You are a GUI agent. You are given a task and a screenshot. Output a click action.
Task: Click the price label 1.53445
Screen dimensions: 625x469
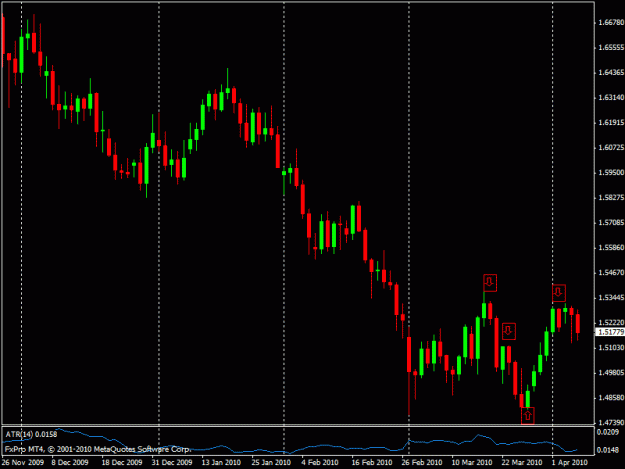point(611,298)
